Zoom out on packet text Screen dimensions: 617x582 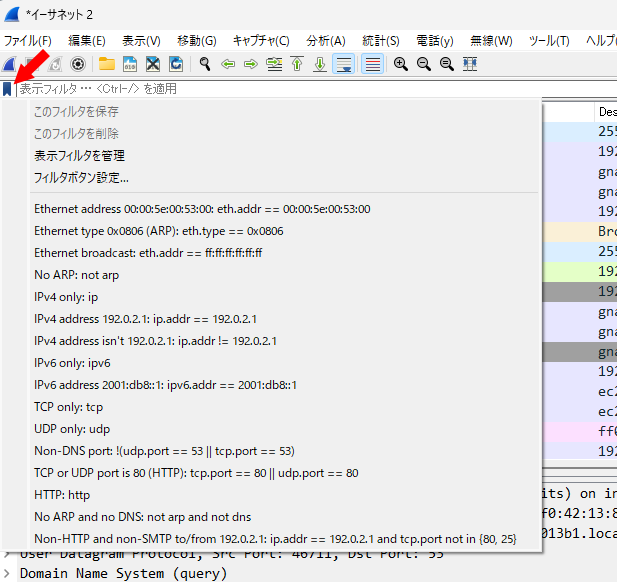click(x=424, y=64)
